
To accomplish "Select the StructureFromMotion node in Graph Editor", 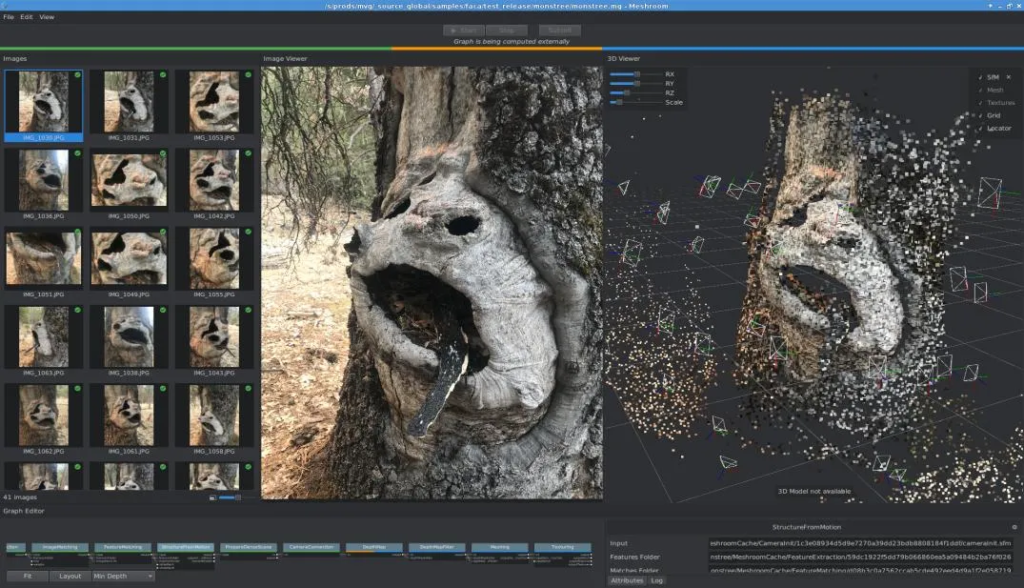I will pyautogui.click(x=185, y=547).
